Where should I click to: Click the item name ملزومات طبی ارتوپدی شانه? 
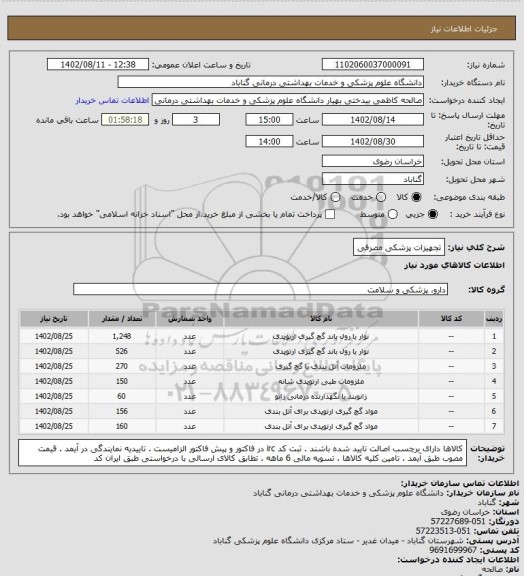coord(321,381)
